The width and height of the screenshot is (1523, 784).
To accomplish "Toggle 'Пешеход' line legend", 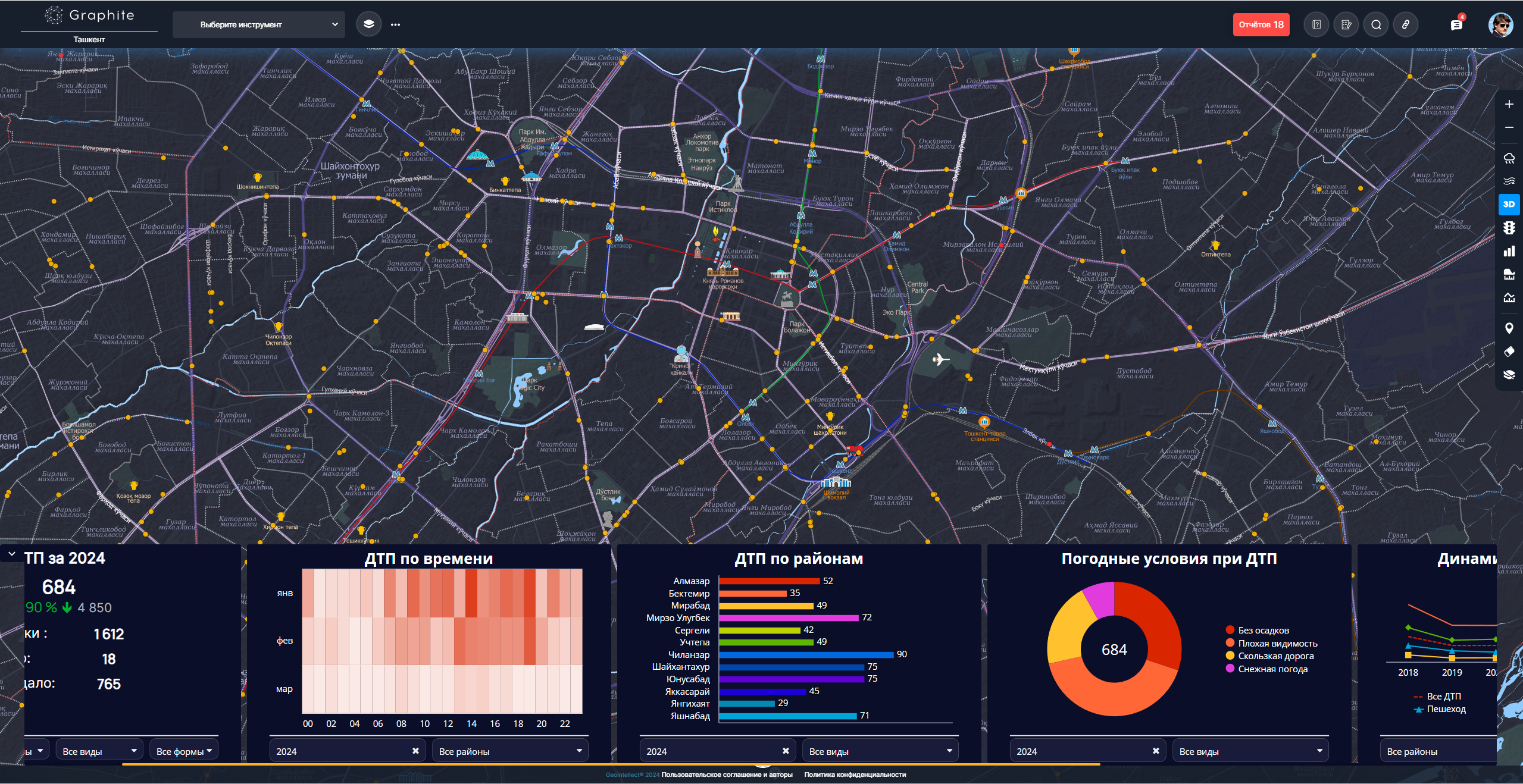I will pos(1439,708).
